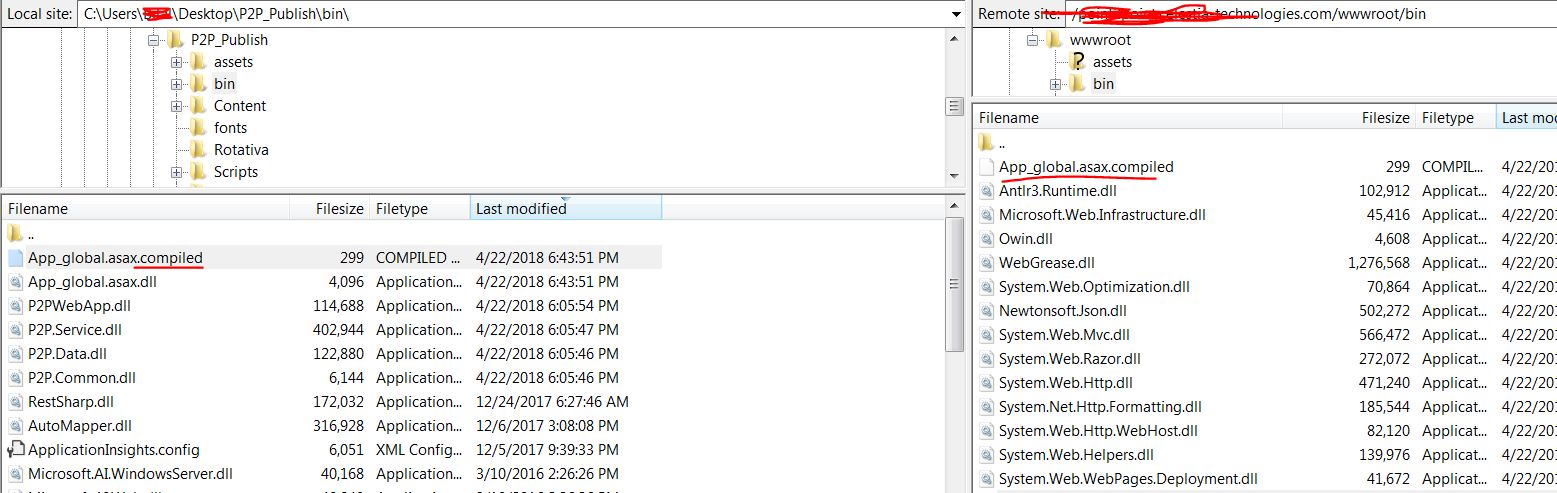Image resolution: width=1557 pixels, height=493 pixels.
Task: Click the 12/24/2017 6:27:46 AM date
Action: pos(552,402)
